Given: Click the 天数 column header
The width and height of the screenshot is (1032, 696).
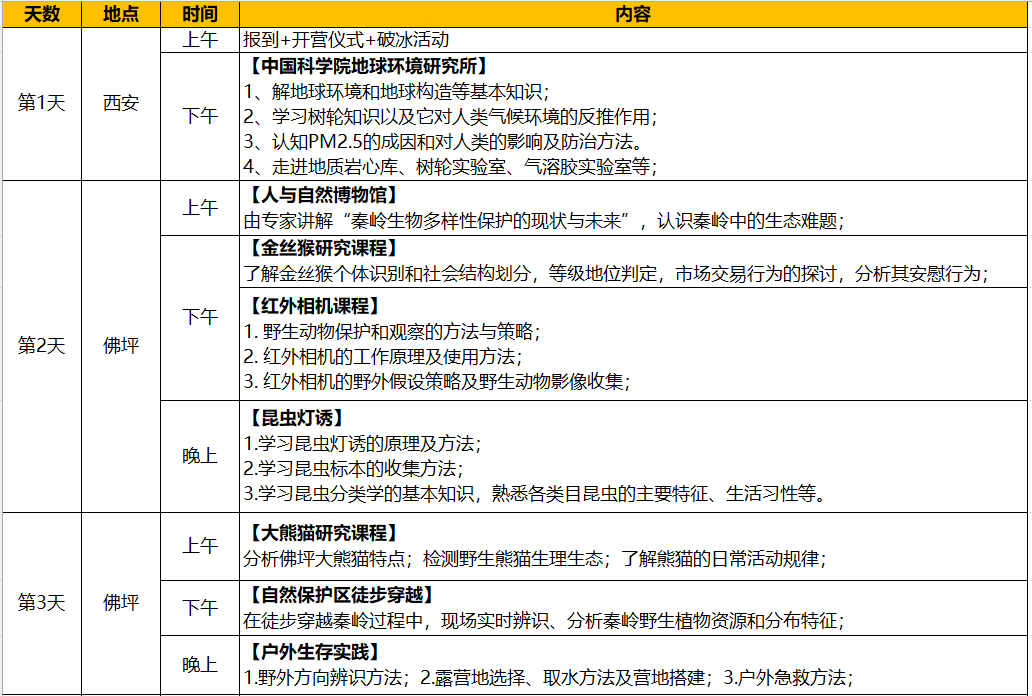Looking at the screenshot, I should click(41, 14).
